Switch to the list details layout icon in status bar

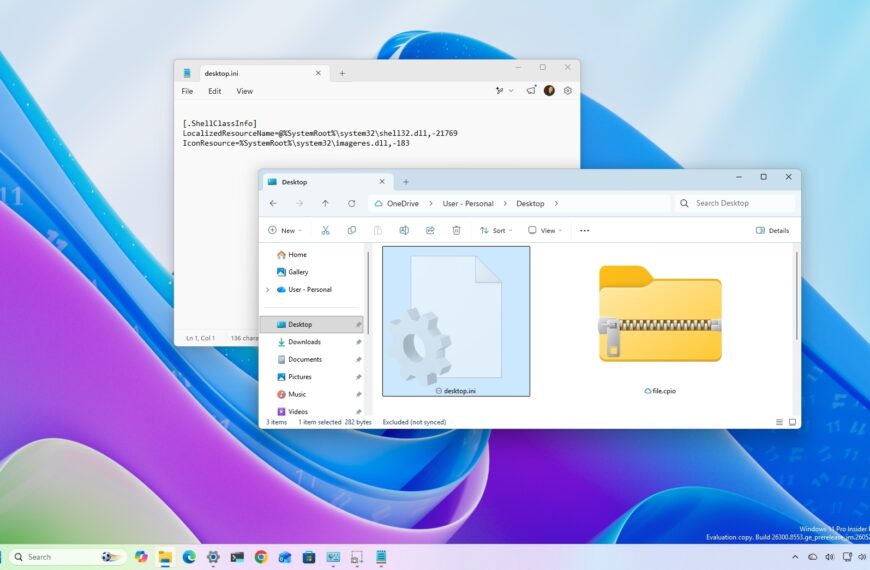[x=779, y=422]
